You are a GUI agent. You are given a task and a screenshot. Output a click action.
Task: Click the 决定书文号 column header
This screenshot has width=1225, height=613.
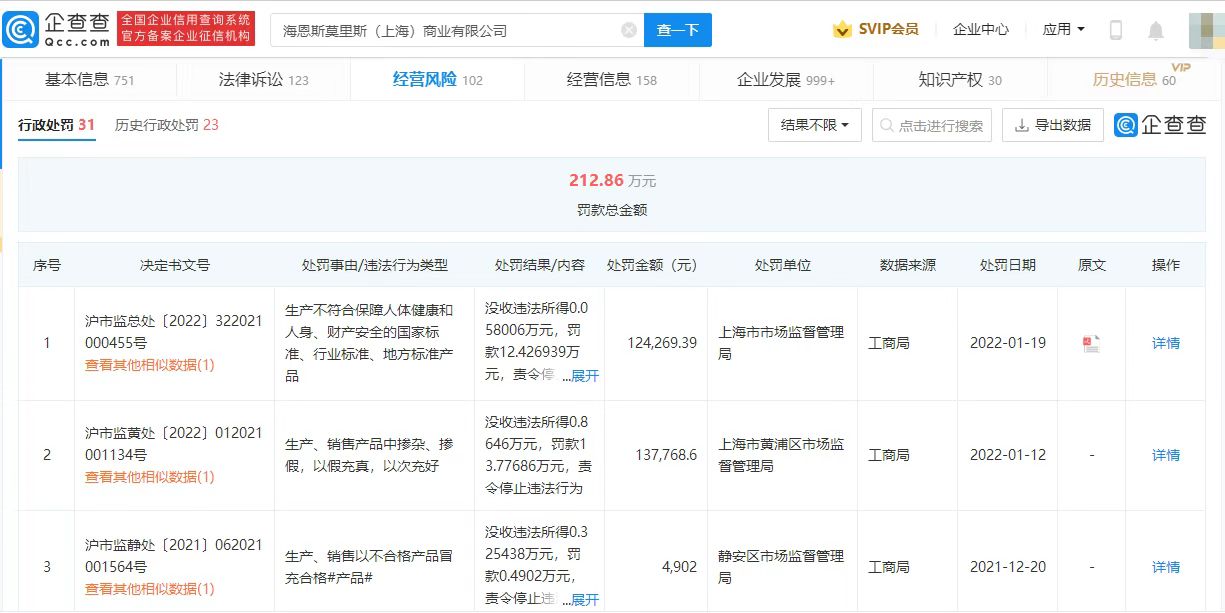[x=175, y=265]
